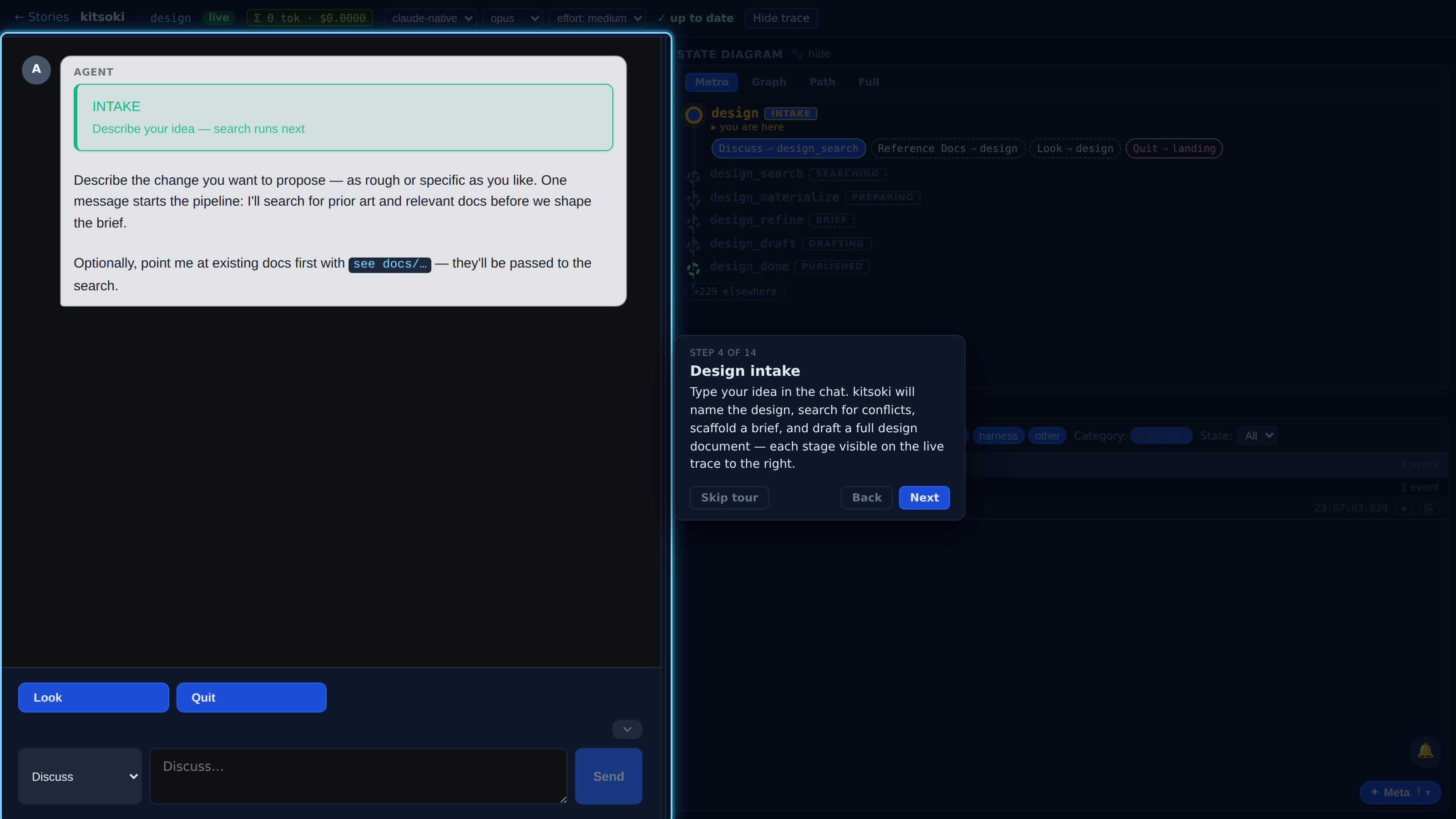Screen dimensions: 1456x819
Task: Toggle the lifecycle category chip
Action: tap(1161, 436)
